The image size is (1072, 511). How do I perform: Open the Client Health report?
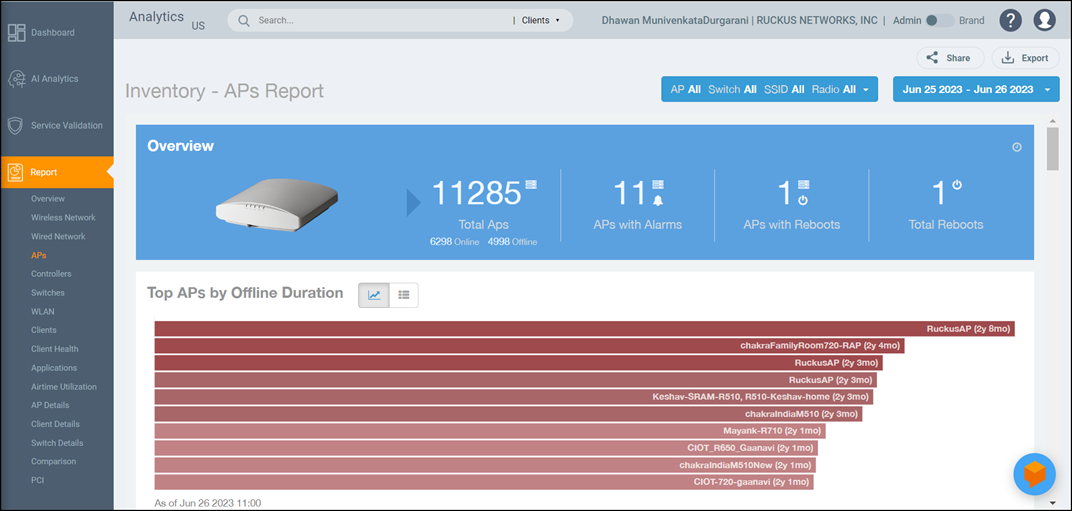(x=55, y=349)
